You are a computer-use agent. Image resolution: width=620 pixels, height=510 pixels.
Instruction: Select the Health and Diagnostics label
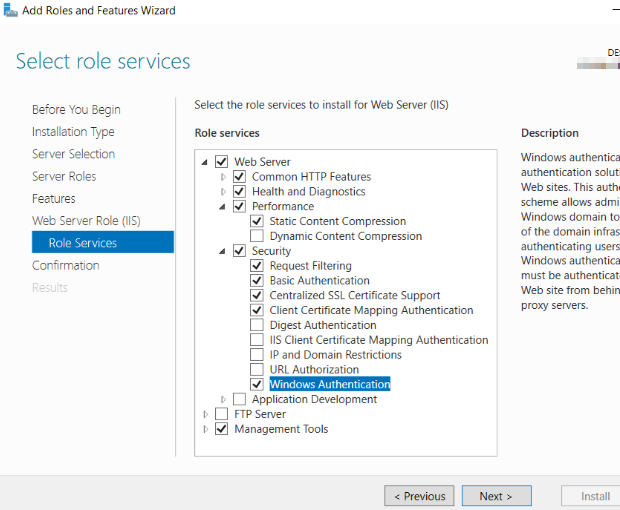[308, 191]
